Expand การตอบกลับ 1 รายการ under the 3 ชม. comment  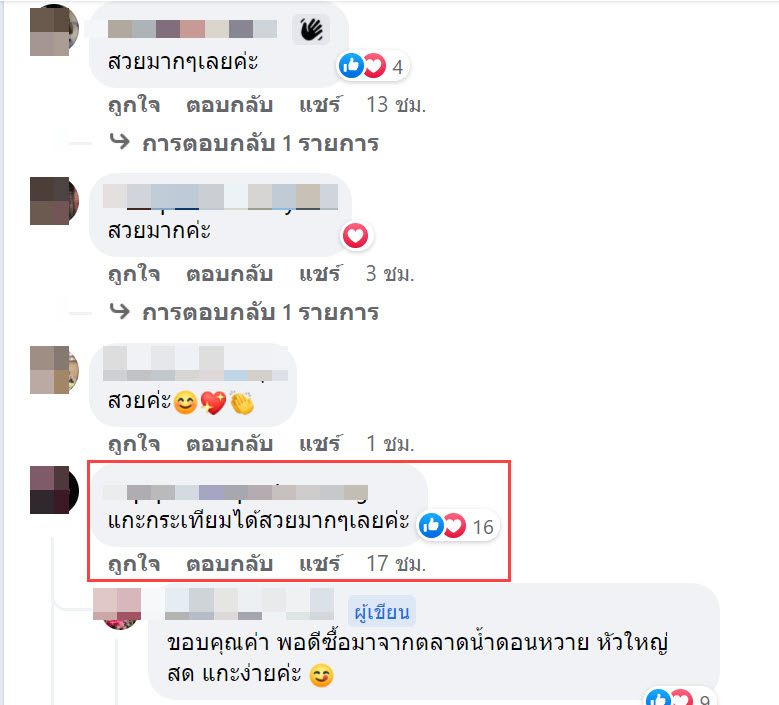260,313
